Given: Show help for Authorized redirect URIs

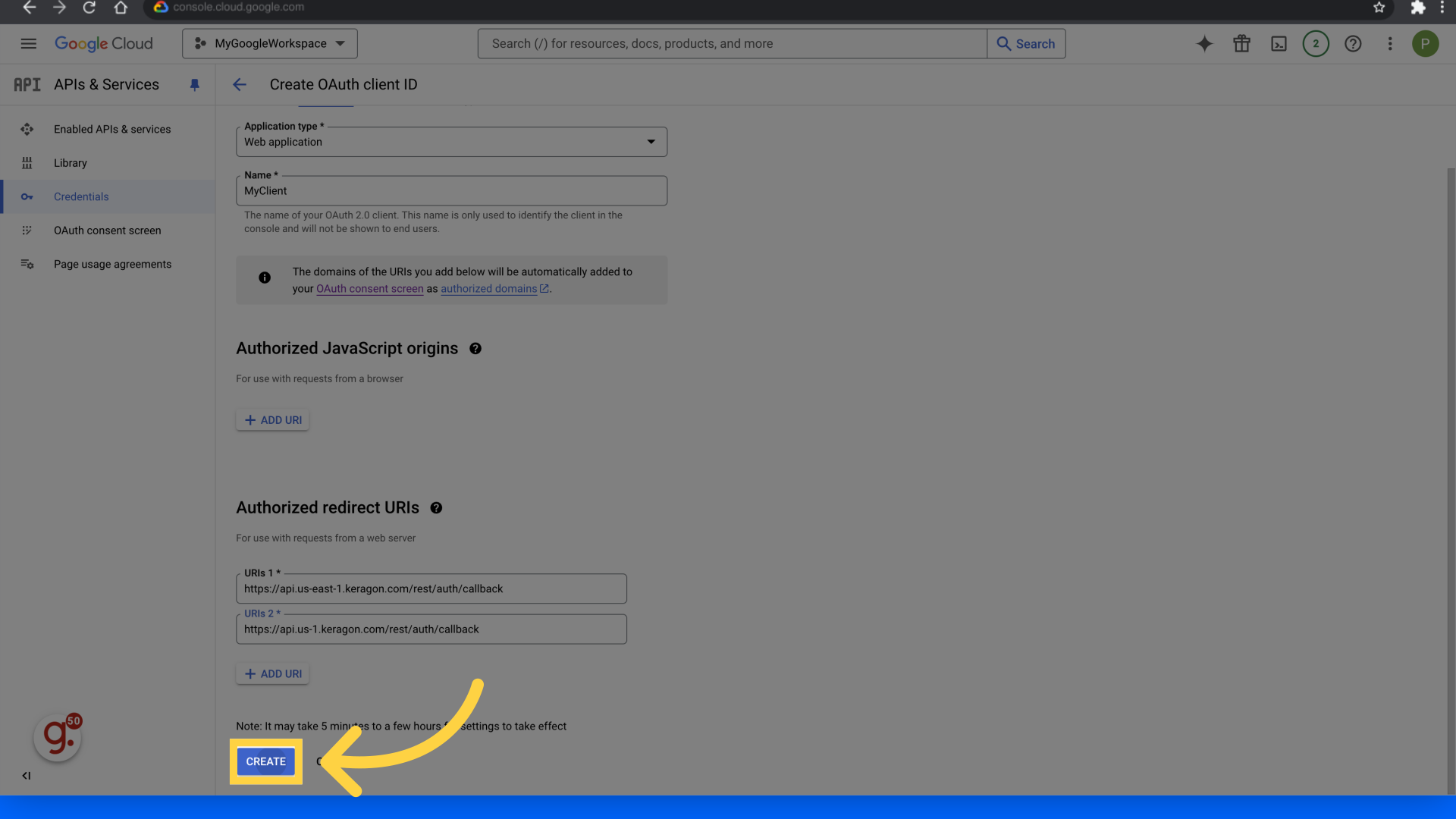Looking at the screenshot, I should [436, 508].
